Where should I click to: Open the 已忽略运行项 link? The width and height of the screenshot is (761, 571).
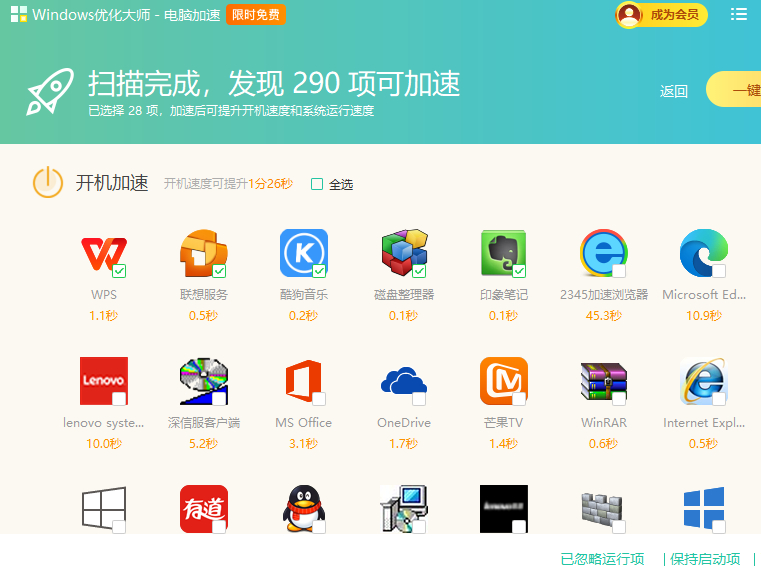(602, 559)
